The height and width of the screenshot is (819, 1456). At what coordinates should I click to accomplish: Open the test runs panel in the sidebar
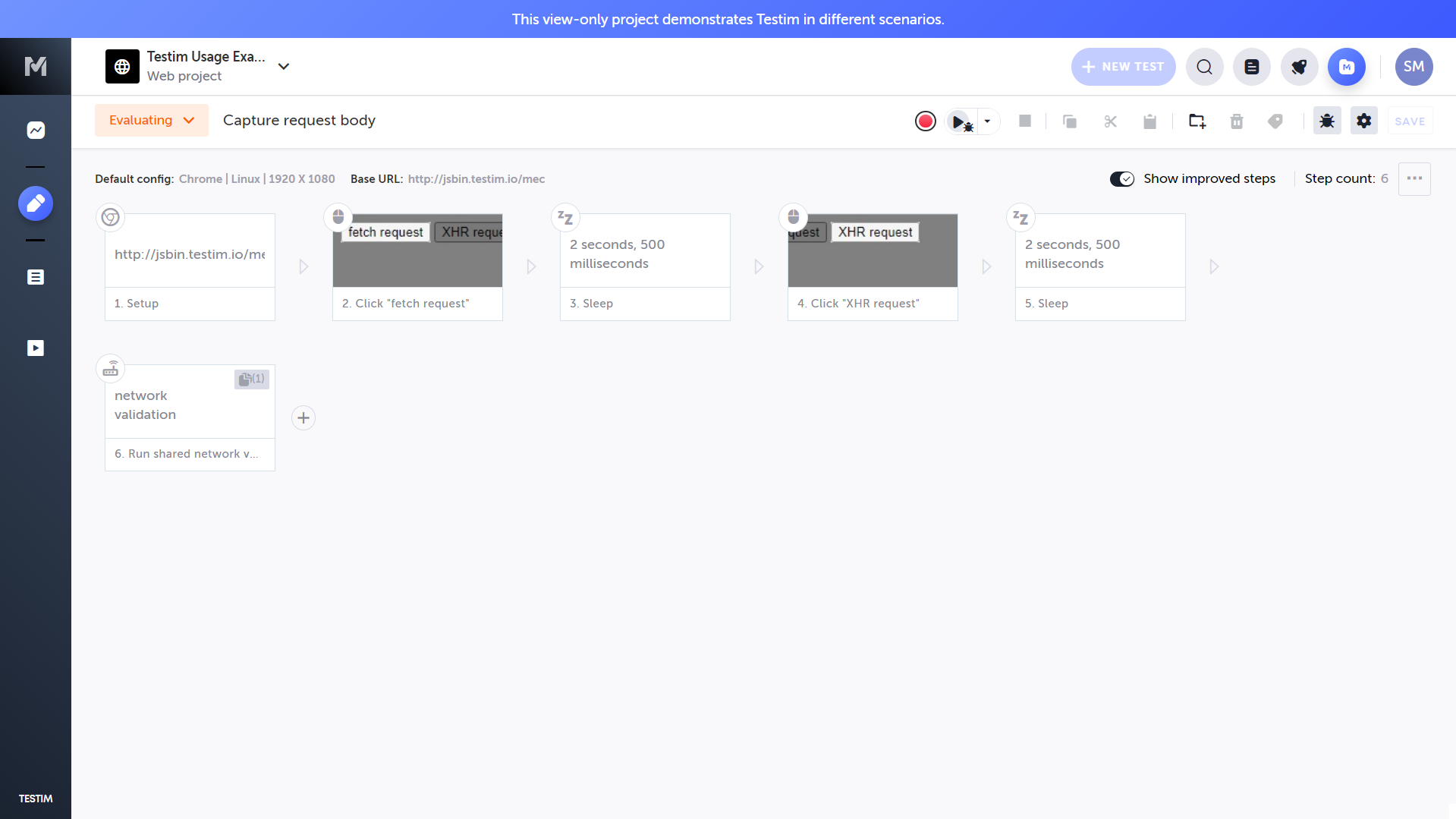[35, 348]
